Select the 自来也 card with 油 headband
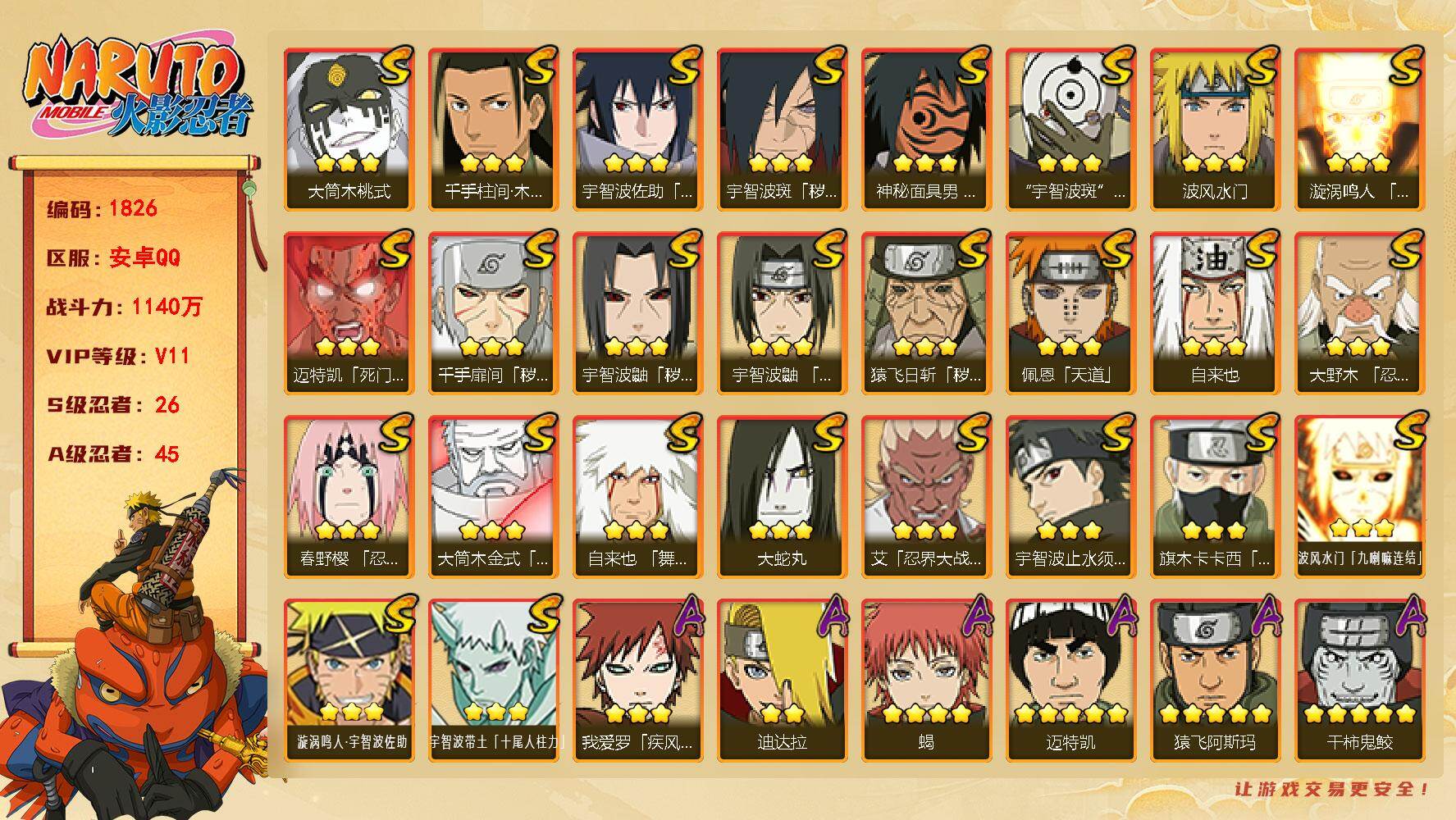This screenshot has width=1456, height=820. tap(1216, 313)
